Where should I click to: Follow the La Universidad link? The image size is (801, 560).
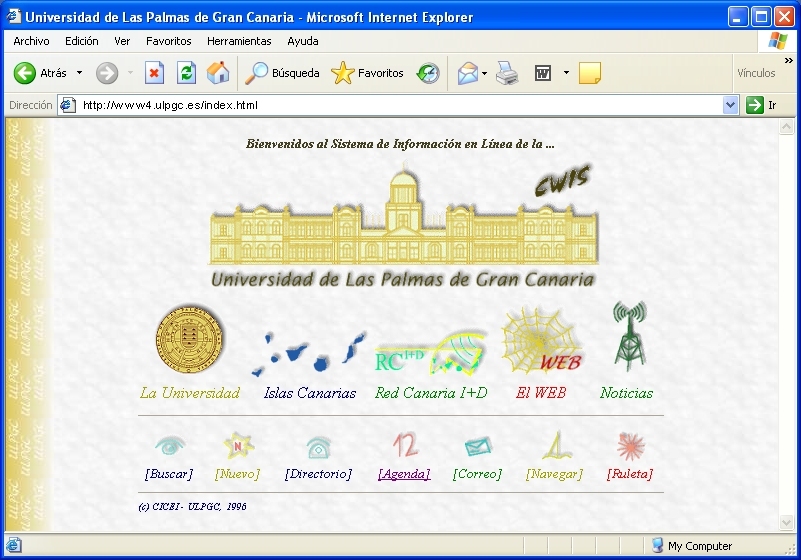[x=190, y=393]
